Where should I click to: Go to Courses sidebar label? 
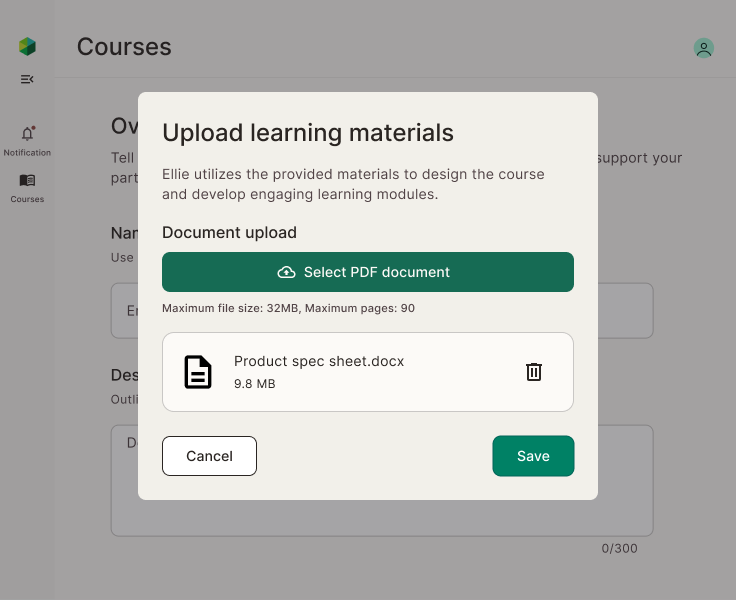27,199
